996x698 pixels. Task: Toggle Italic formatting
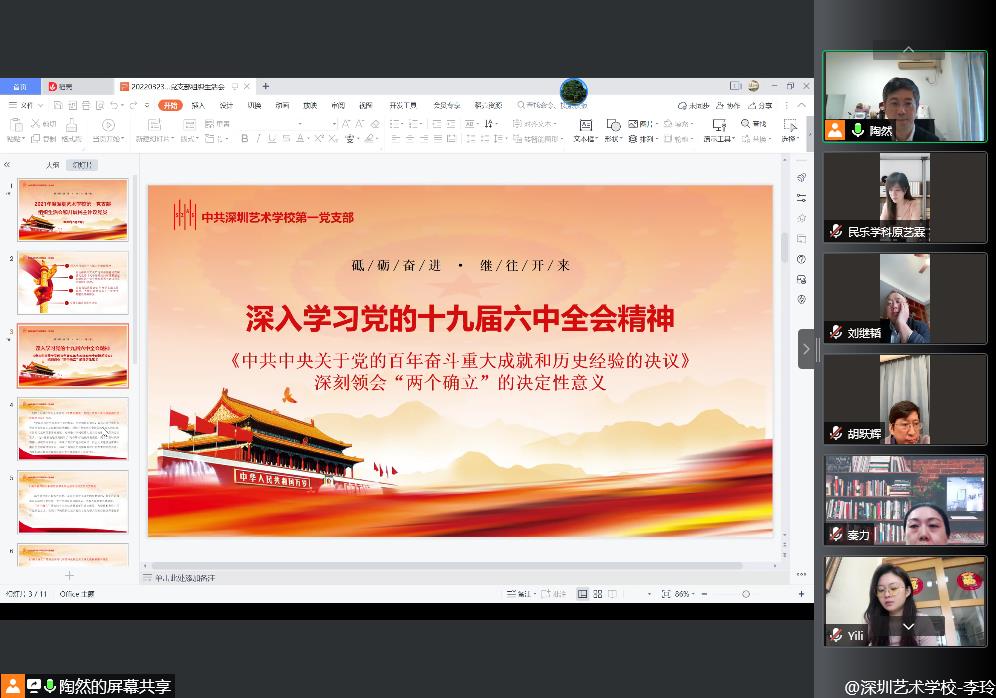(x=259, y=138)
